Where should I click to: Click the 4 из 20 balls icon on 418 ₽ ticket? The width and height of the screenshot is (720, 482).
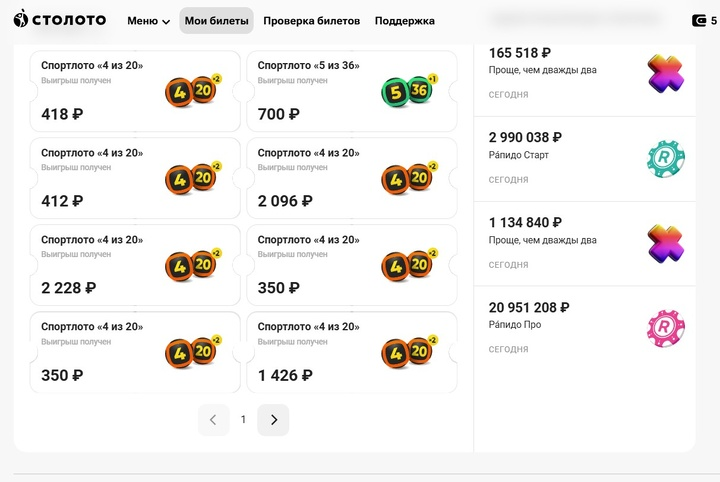coord(193,90)
